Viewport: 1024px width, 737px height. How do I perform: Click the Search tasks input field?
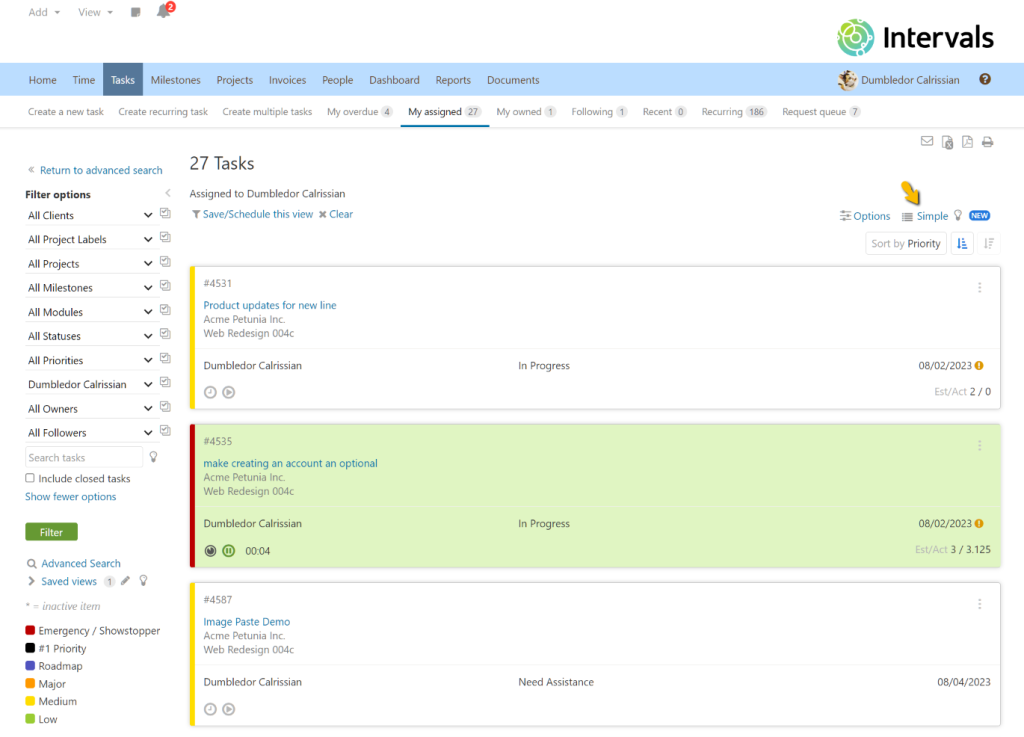pyautogui.click(x=84, y=458)
